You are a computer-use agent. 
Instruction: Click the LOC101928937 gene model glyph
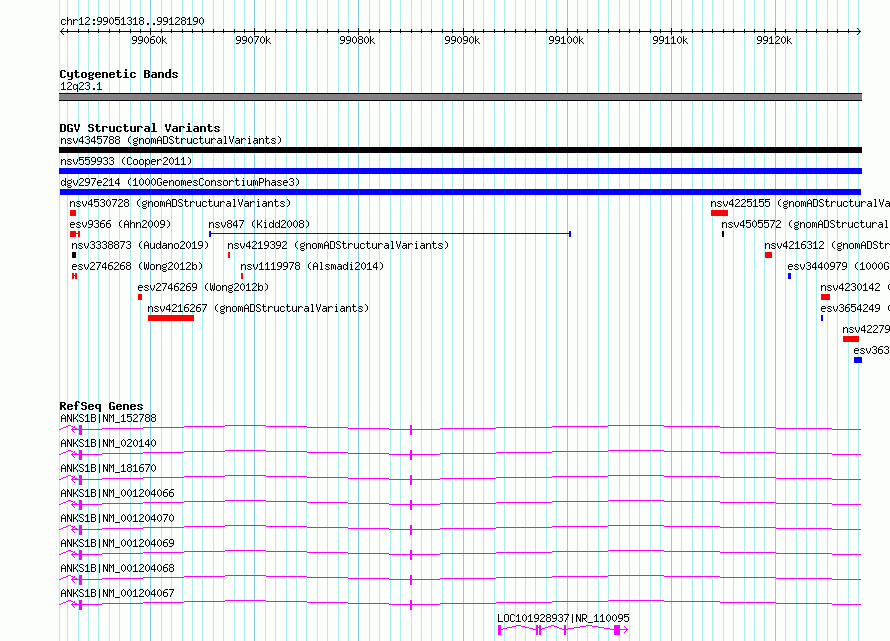tap(563, 630)
